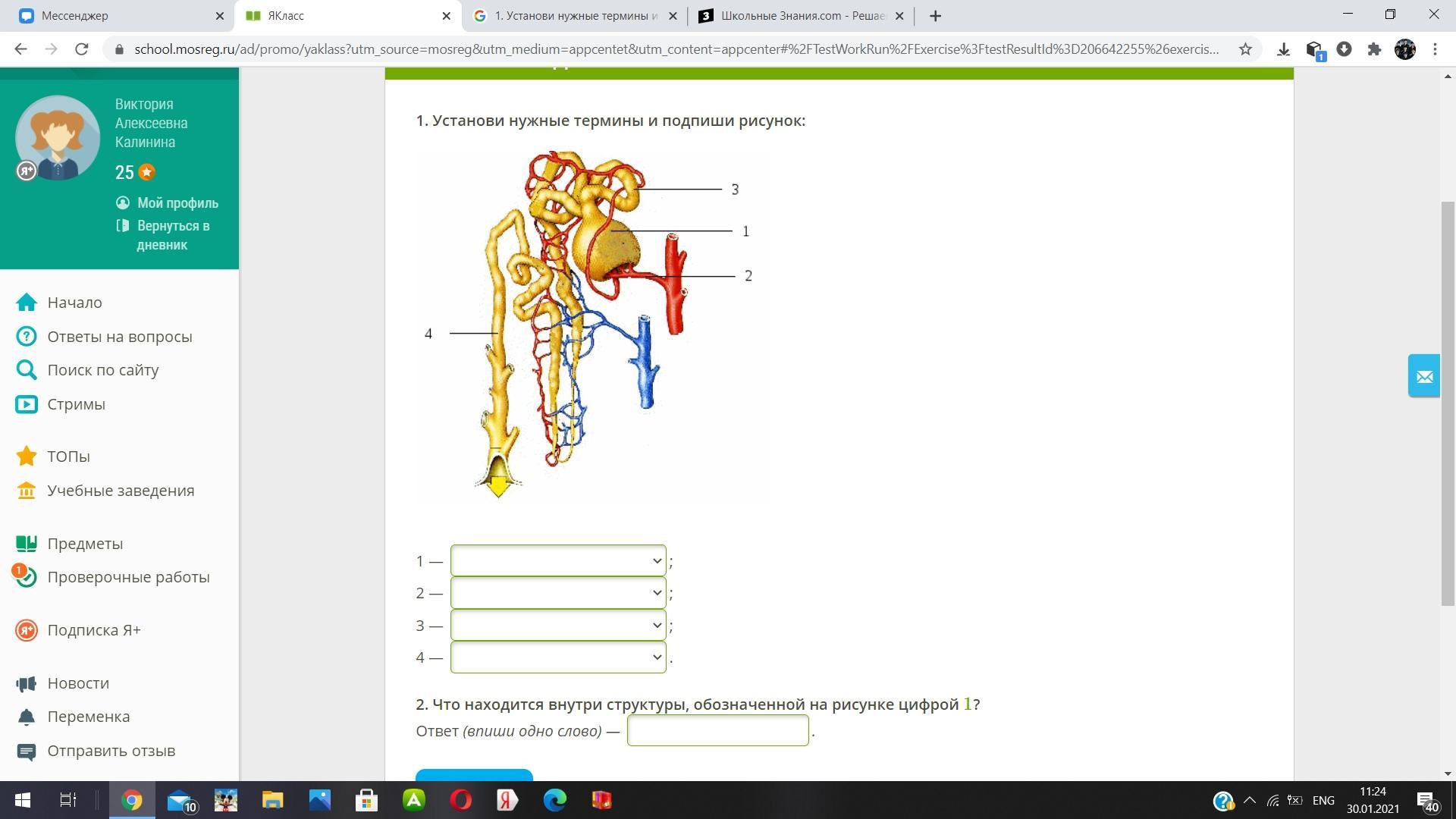Click the Стримы play icon
The height and width of the screenshot is (819, 1456).
pos(27,404)
